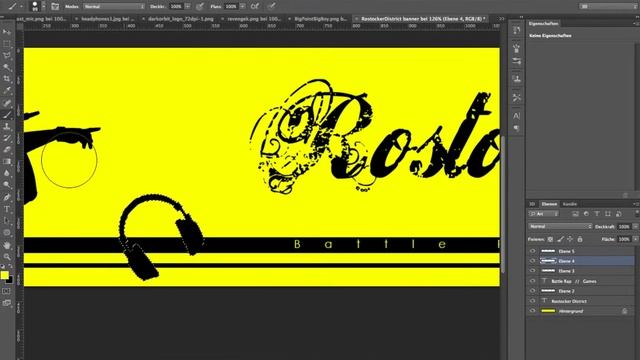Open the revengek.png document tab
Viewport: 640px width, 360px height.
click(x=254, y=19)
